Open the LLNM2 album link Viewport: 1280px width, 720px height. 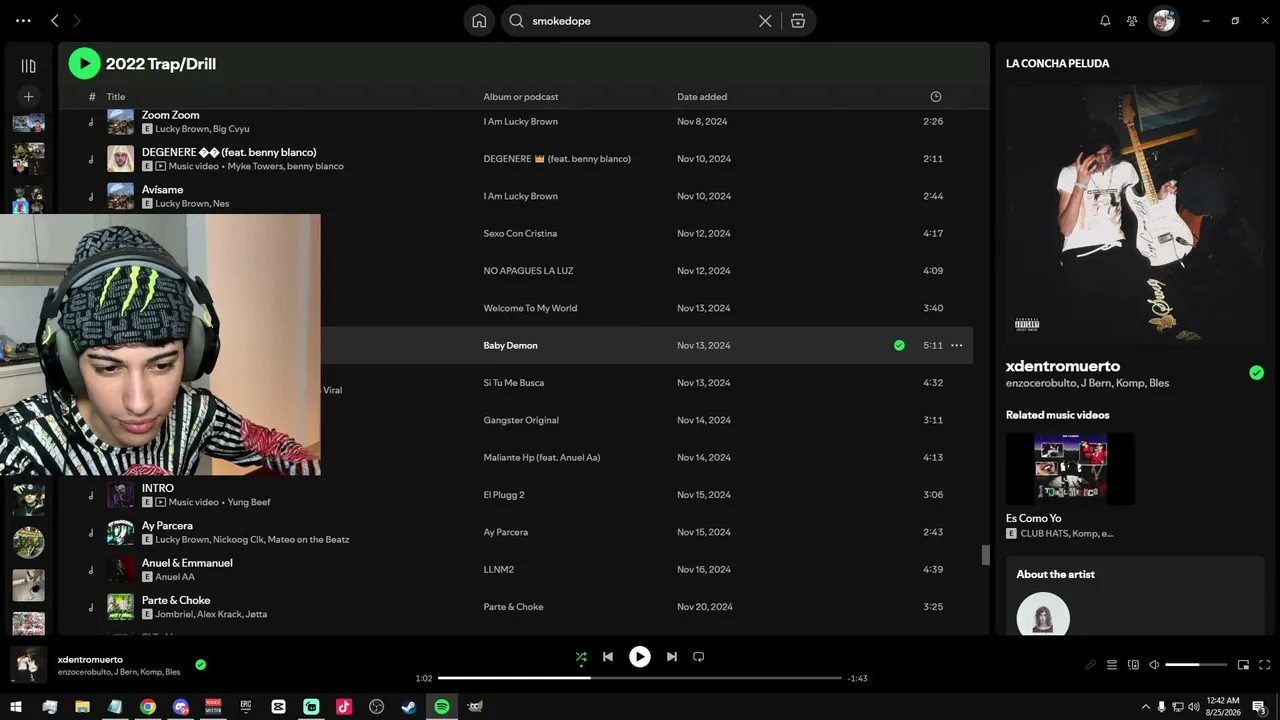click(498, 570)
